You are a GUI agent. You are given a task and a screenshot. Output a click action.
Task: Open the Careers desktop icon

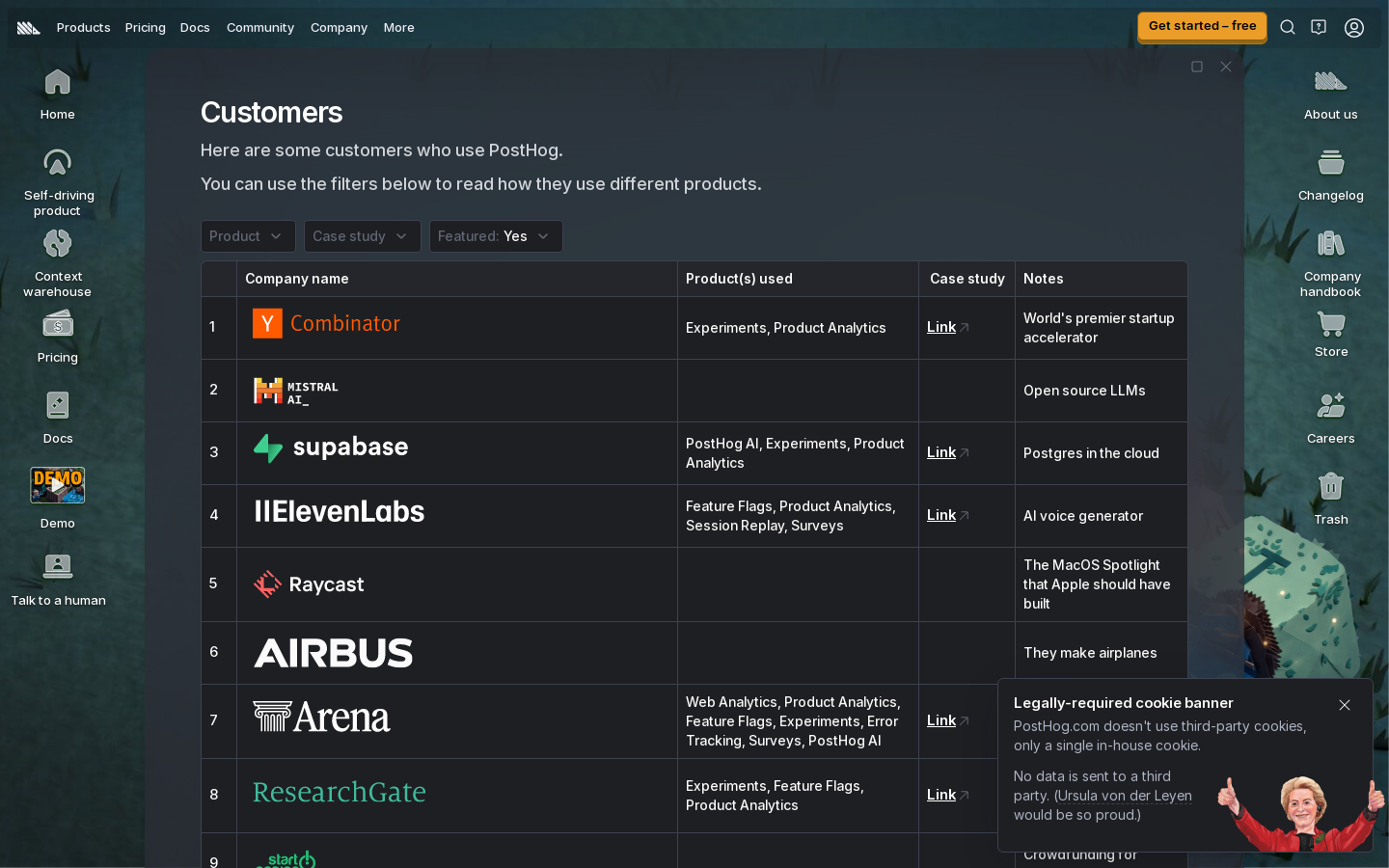point(1331,418)
